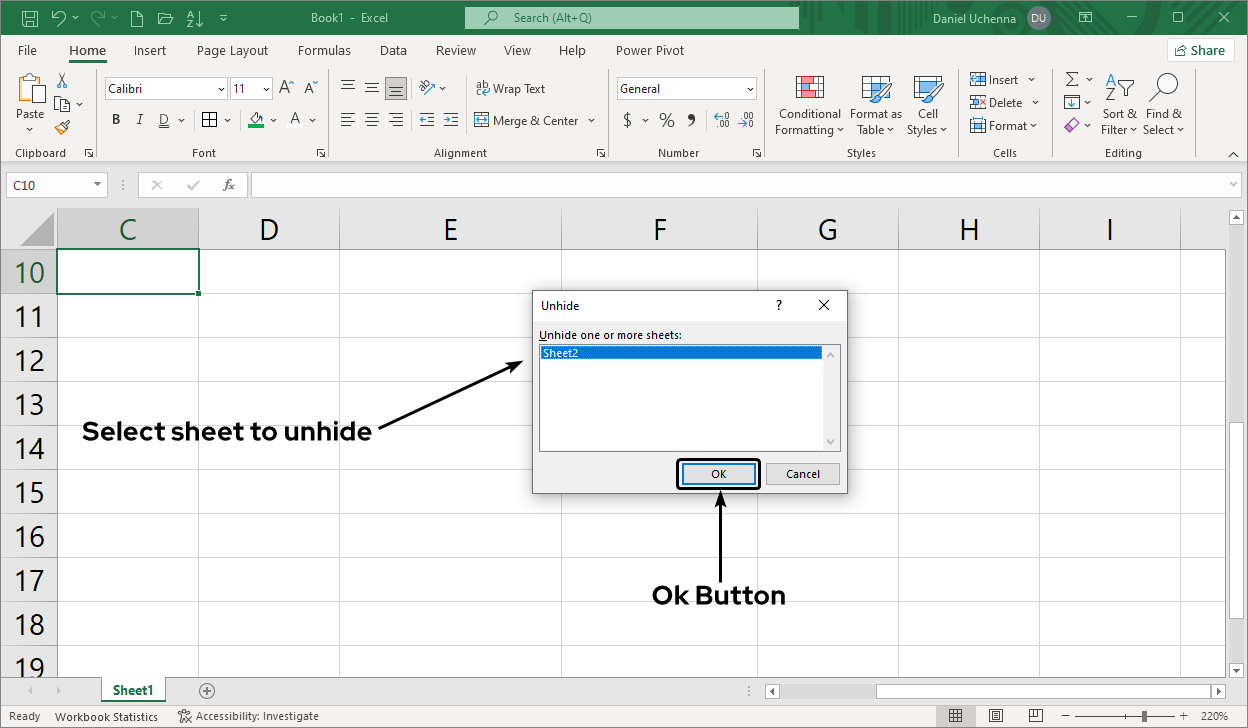This screenshot has height=728, width=1248.
Task: Click the AutoSum icon
Action: pos(1071,79)
